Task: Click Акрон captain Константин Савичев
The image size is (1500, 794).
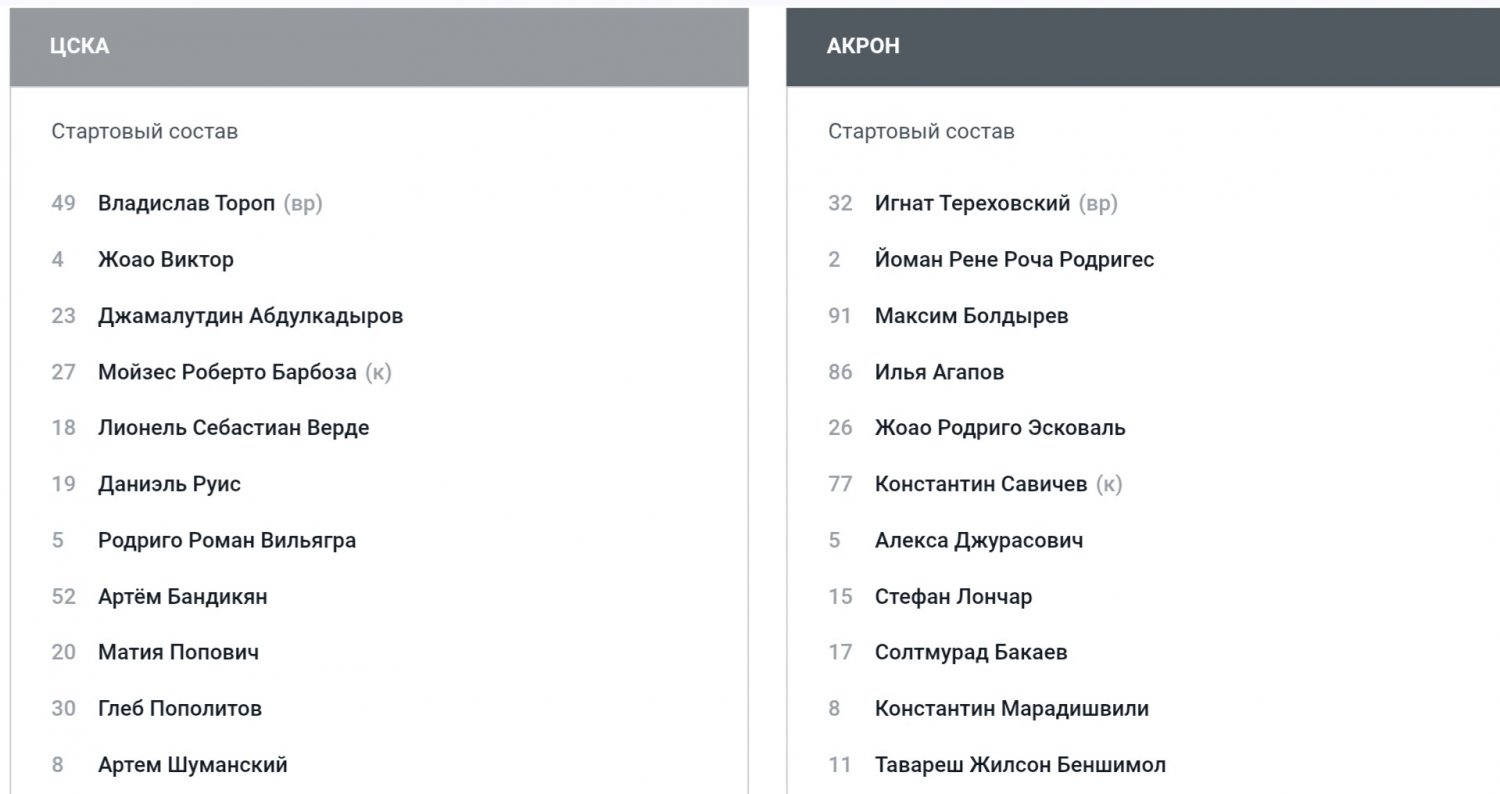Action: click(x=980, y=484)
